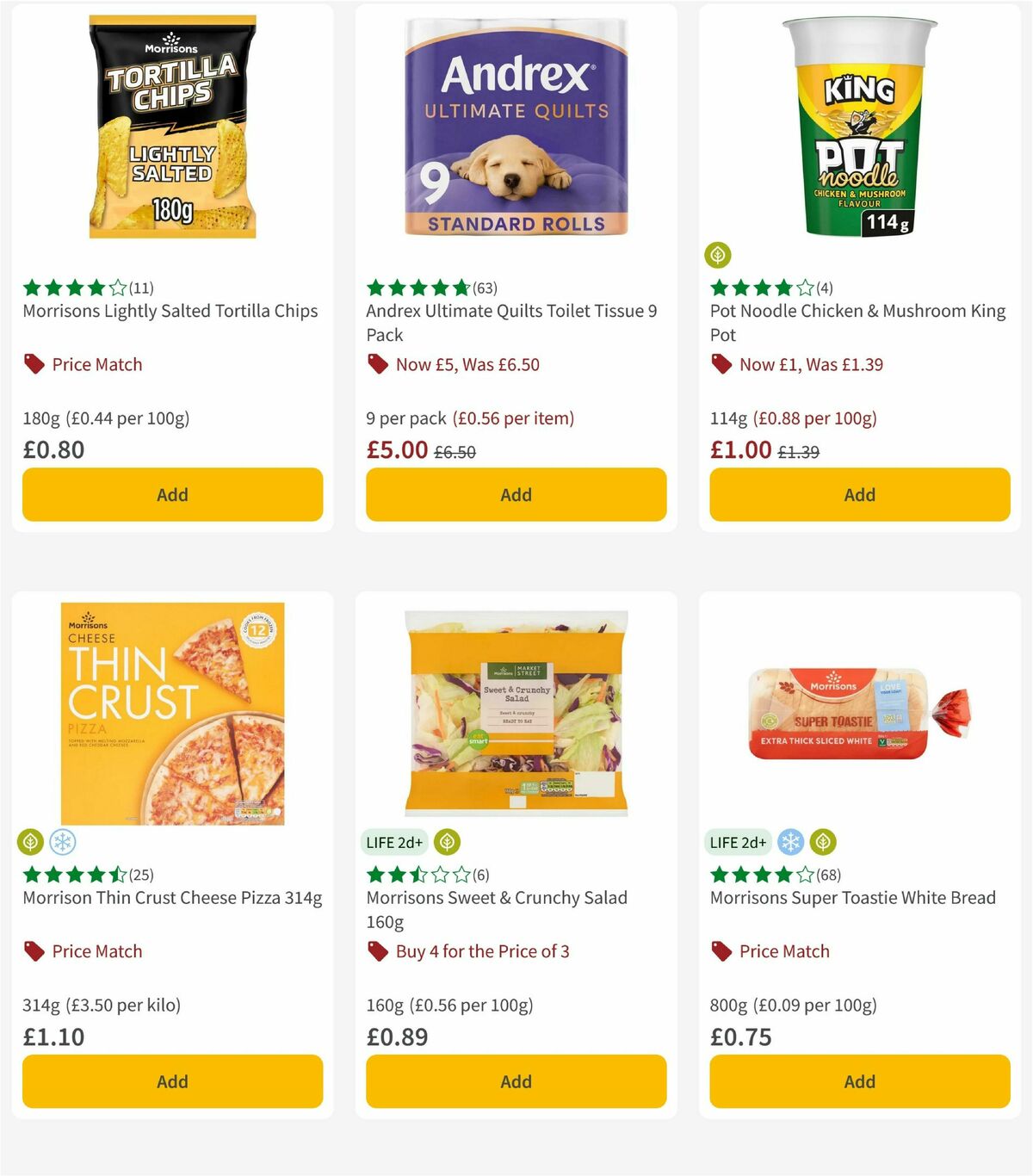Open the Morrisons Lightly Salted Tortilla Chips product page
The image size is (1033, 1176).
tap(170, 311)
